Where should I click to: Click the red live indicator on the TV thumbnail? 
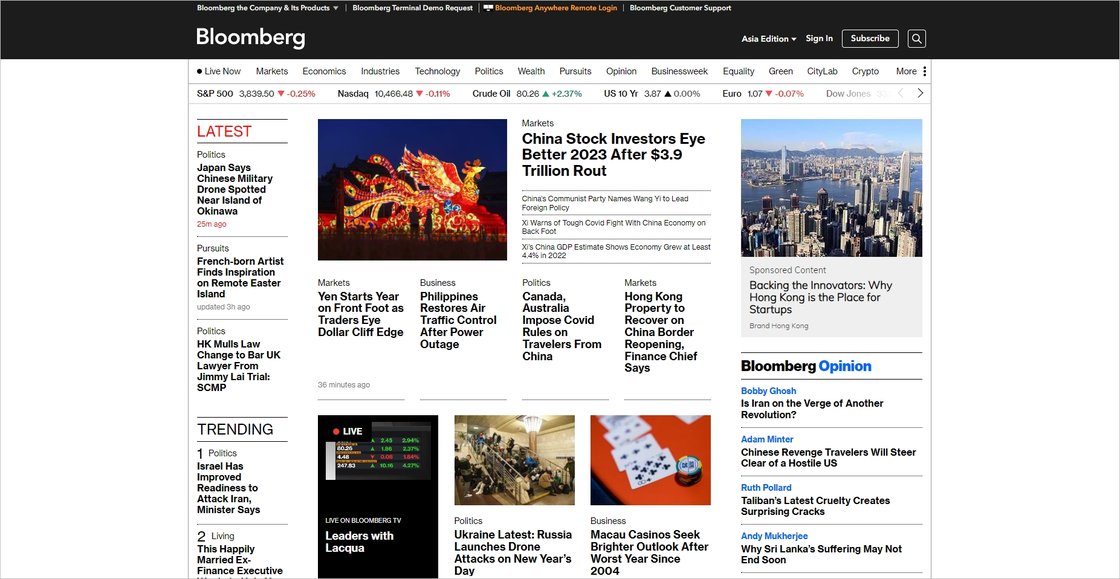tap(337, 432)
